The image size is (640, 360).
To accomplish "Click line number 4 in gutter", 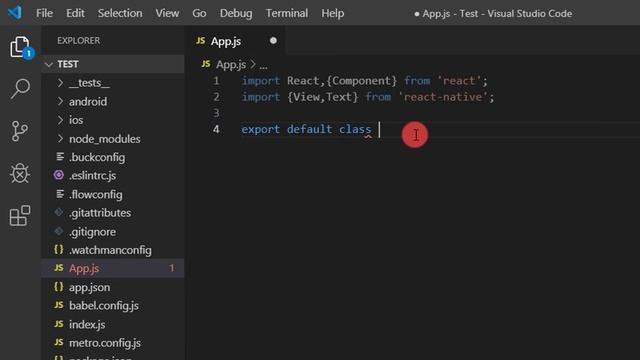I will (x=216, y=129).
